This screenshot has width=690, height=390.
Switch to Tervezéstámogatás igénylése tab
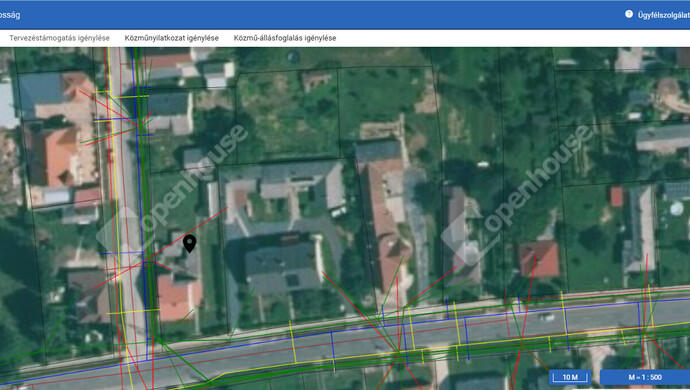(59, 38)
